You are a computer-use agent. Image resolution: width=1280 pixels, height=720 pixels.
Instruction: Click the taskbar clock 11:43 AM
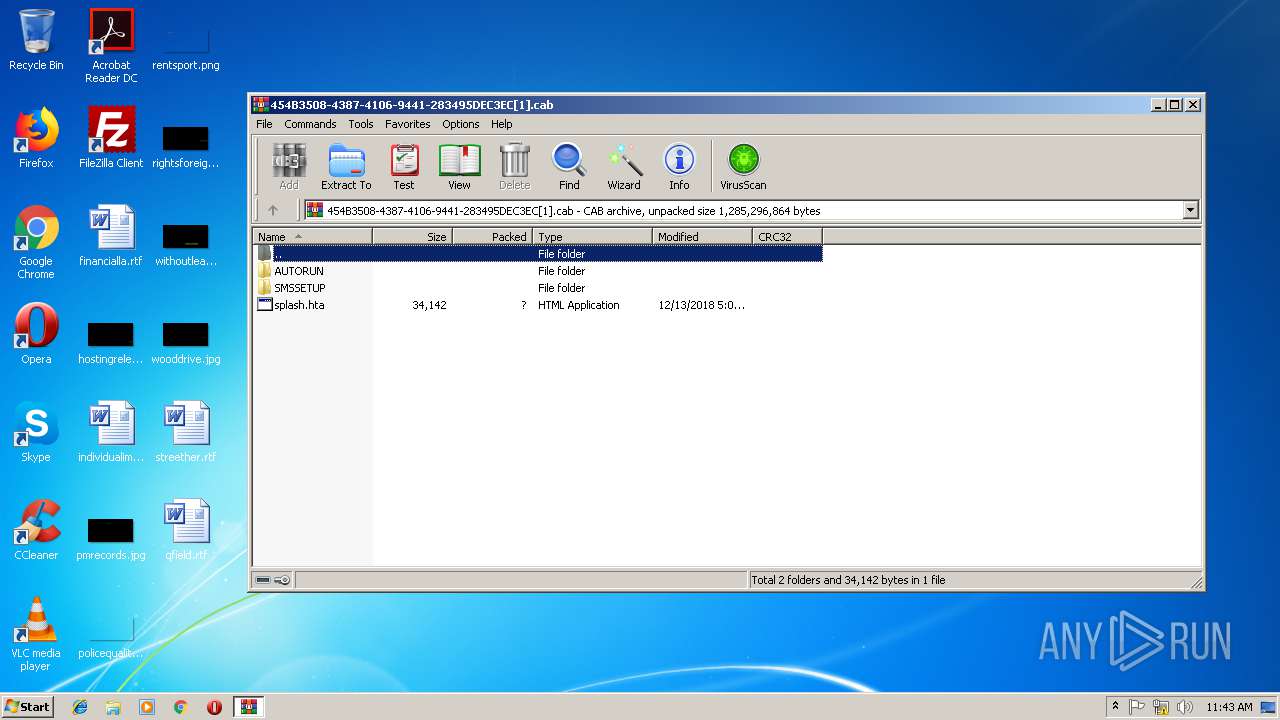click(1229, 707)
